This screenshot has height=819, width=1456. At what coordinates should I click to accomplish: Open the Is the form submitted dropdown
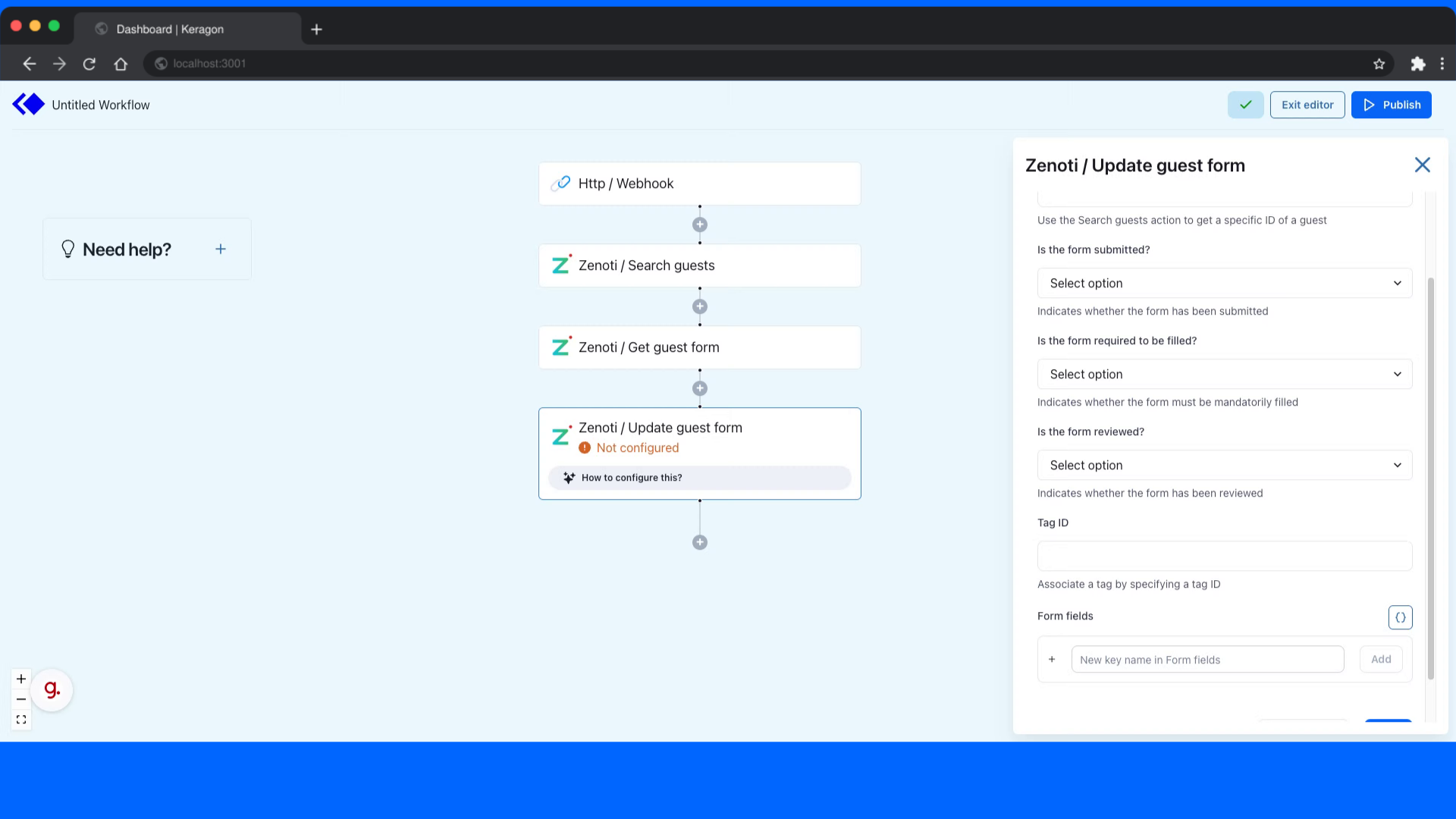pos(1224,283)
